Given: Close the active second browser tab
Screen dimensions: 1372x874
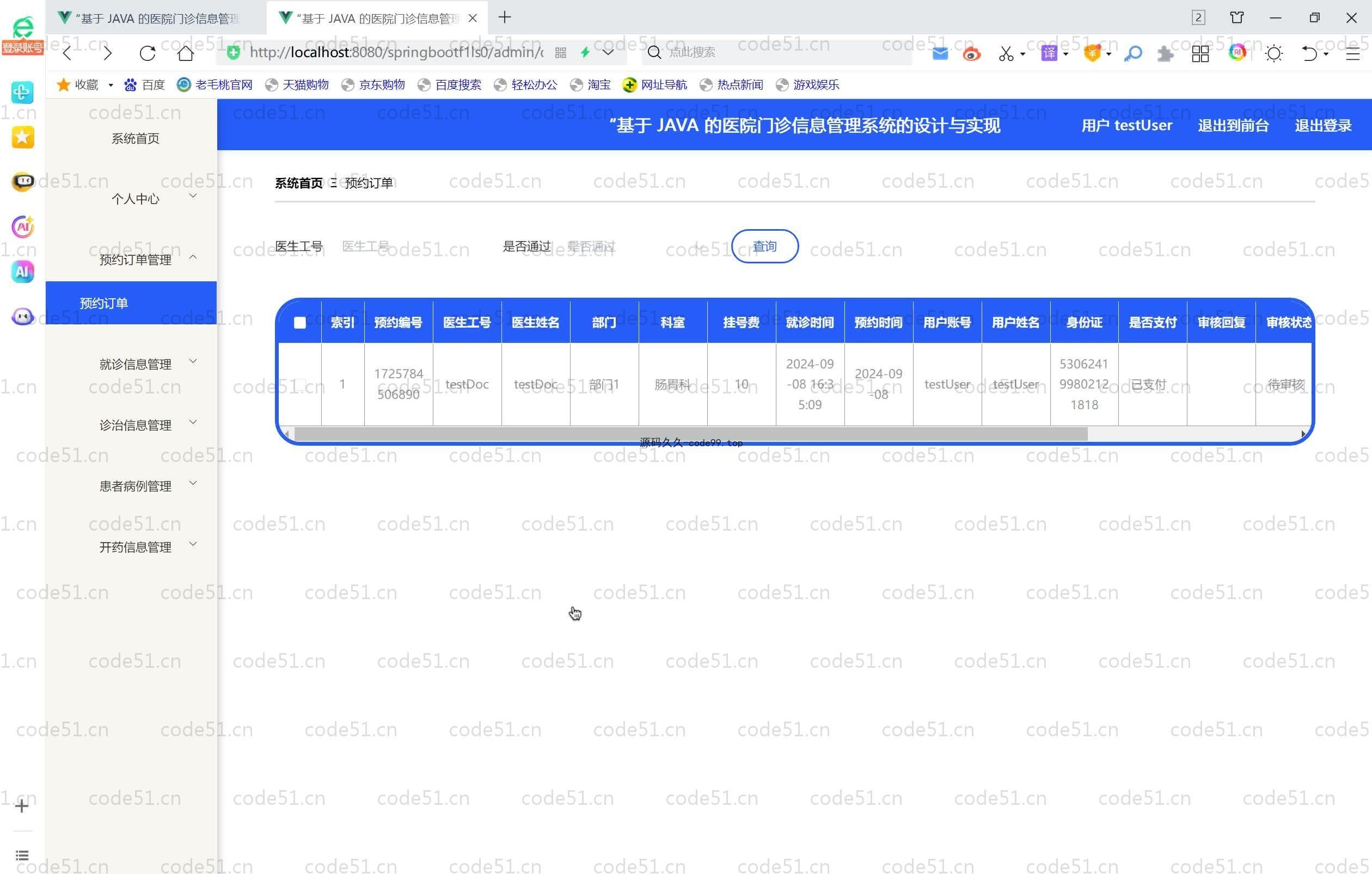Looking at the screenshot, I should point(473,18).
